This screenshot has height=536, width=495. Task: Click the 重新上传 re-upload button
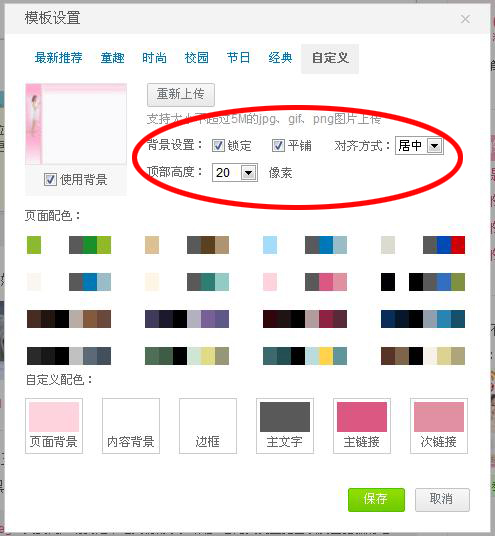[181, 95]
